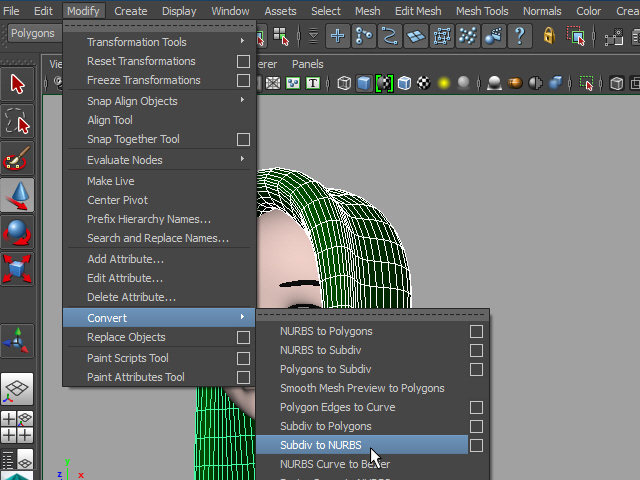Image resolution: width=640 pixels, height=480 pixels.
Task: Activate the Lasso select tool
Action: [x=18, y=121]
